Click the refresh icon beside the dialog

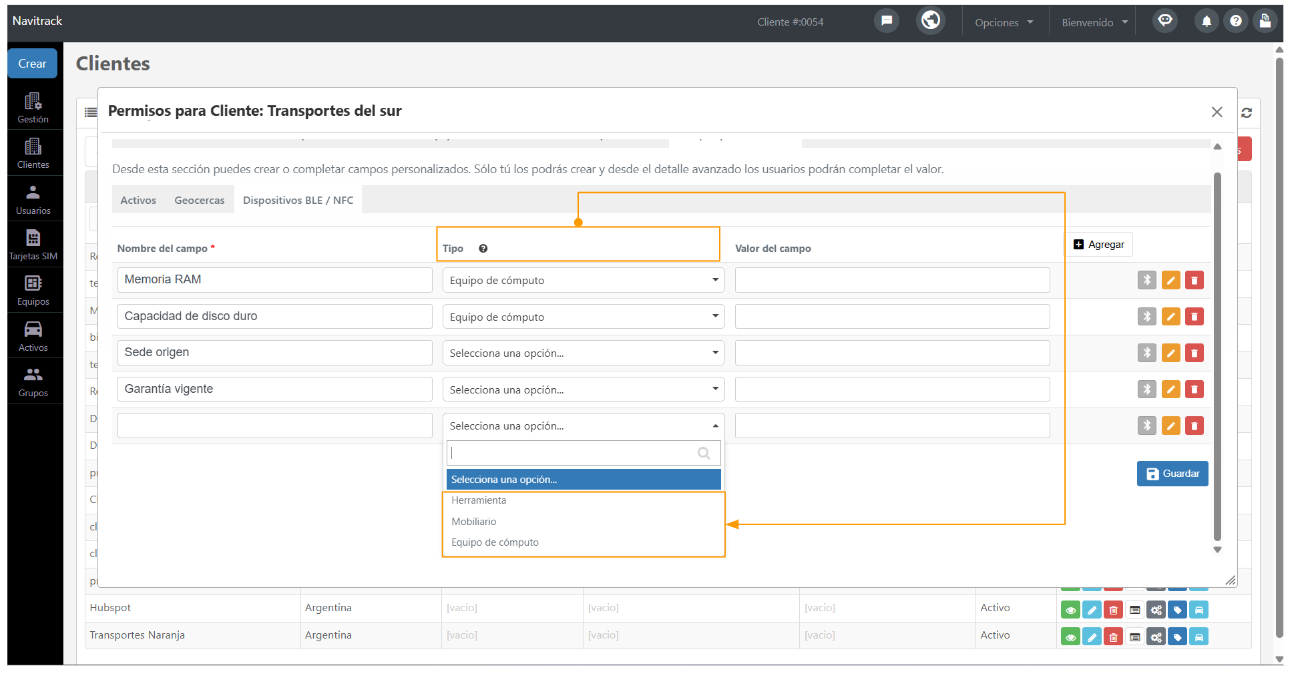coord(1246,113)
